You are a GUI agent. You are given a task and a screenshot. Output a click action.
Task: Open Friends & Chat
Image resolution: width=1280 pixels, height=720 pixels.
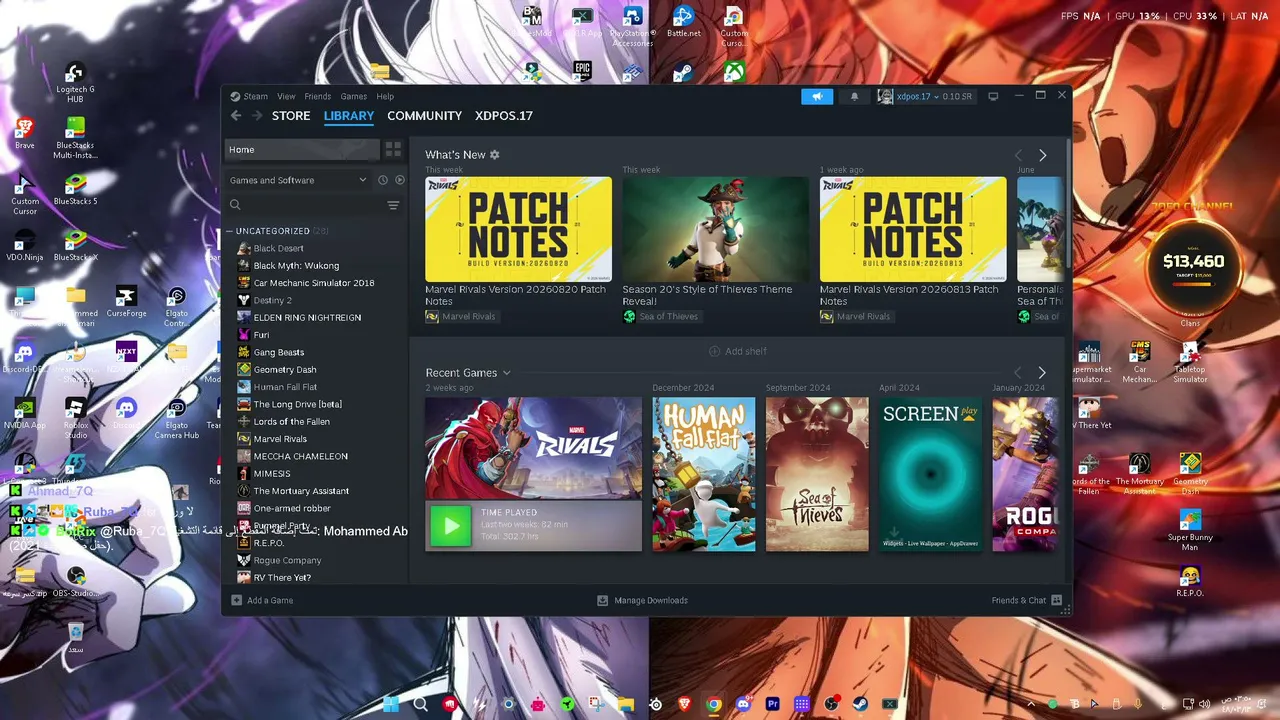point(1026,600)
